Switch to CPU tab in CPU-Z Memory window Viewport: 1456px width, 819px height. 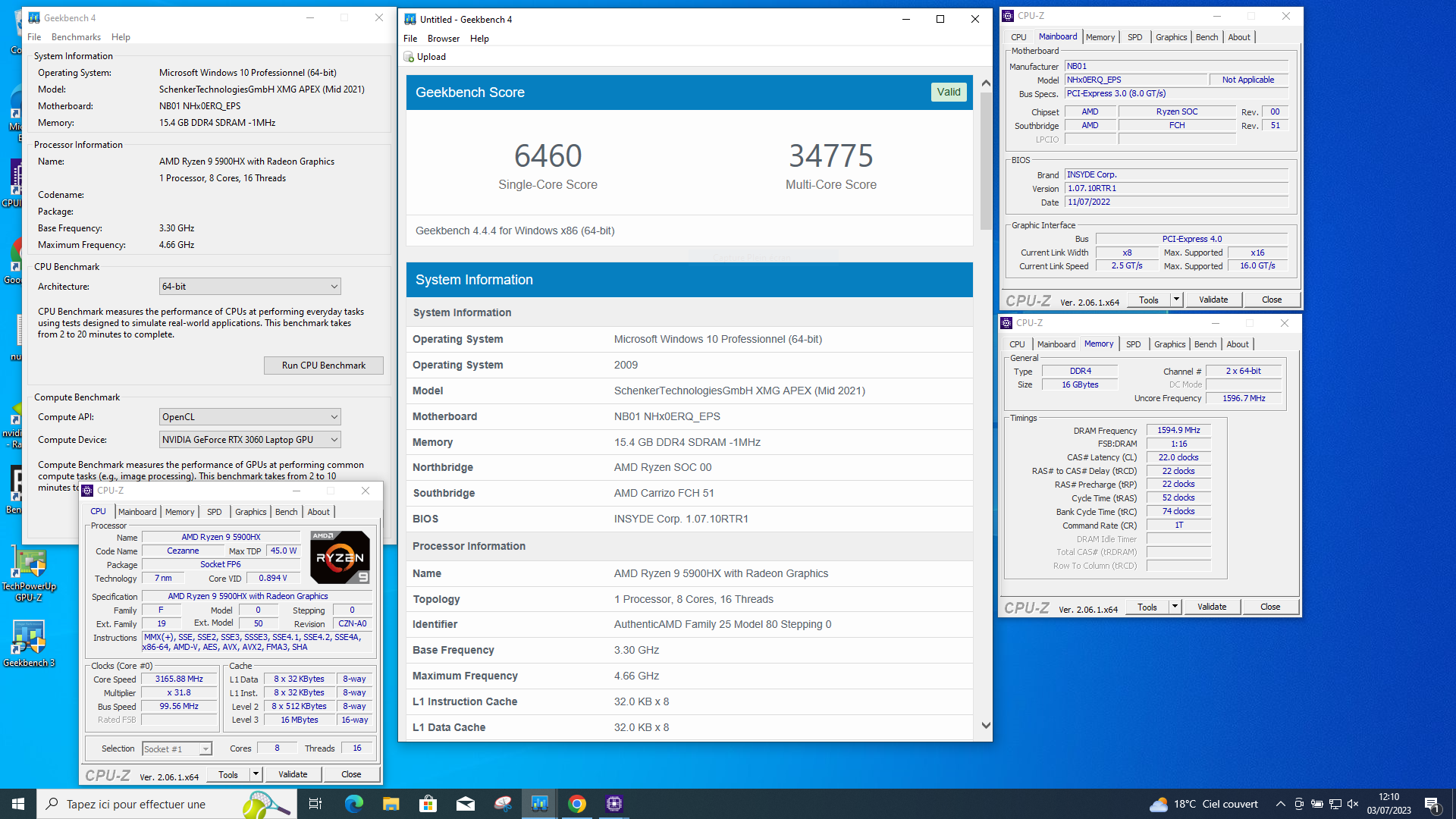pyautogui.click(x=1017, y=344)
